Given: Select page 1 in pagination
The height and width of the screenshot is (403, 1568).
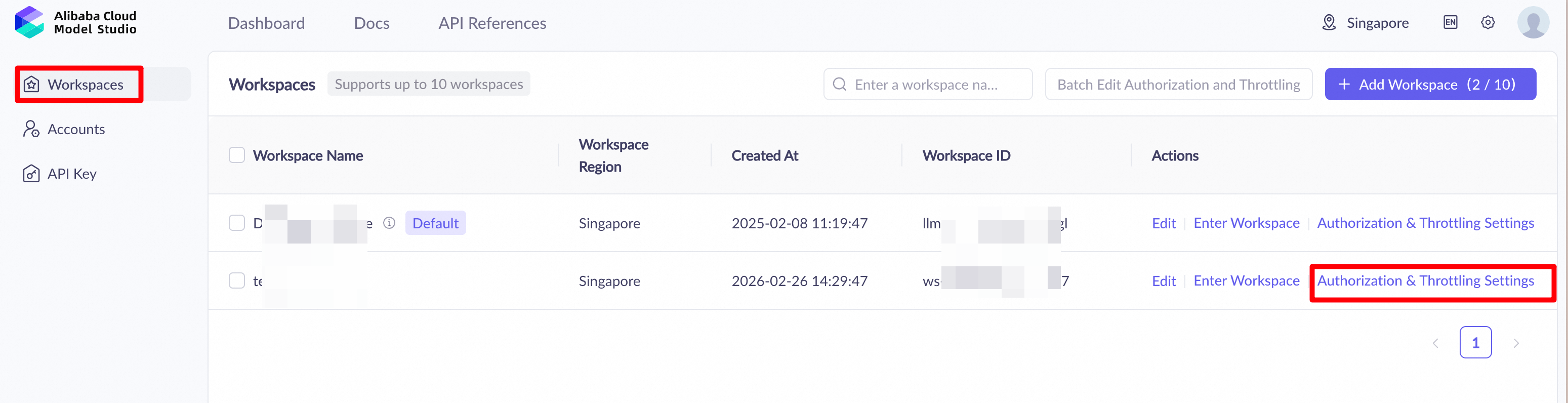Looking at the screenshot, I should (x=1475, y=342).
